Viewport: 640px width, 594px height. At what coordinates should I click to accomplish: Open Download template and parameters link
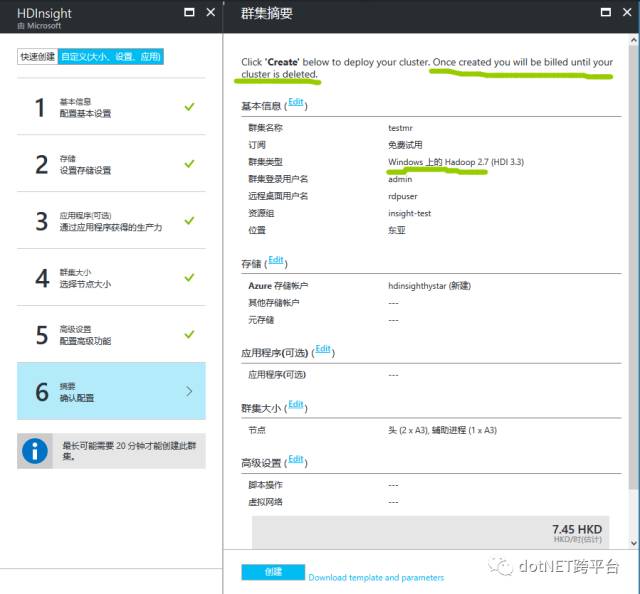click(x=376, y=578)
